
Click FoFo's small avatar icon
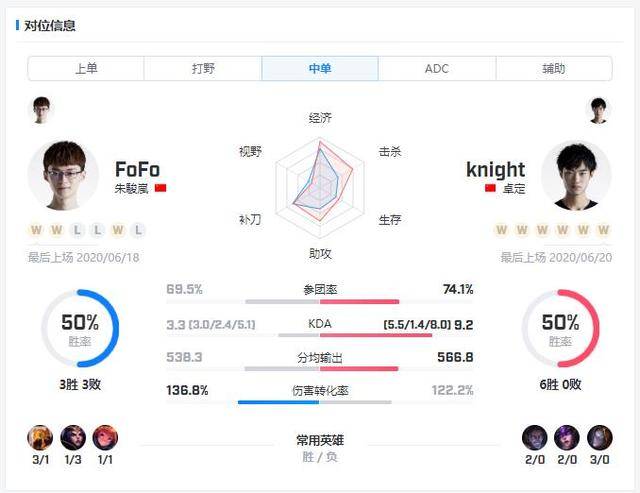click(41, 109)
